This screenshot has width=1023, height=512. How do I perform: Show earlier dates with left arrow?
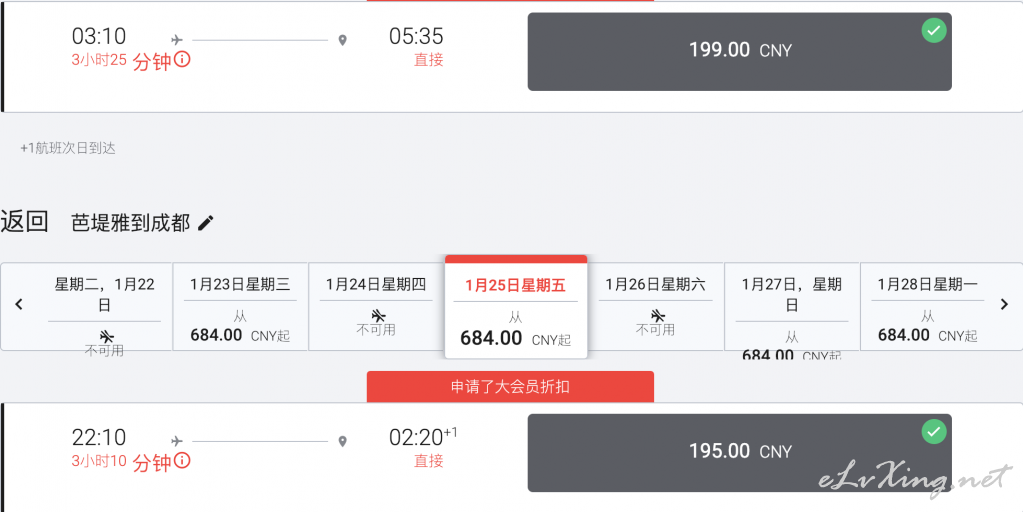tap(19, 304)
